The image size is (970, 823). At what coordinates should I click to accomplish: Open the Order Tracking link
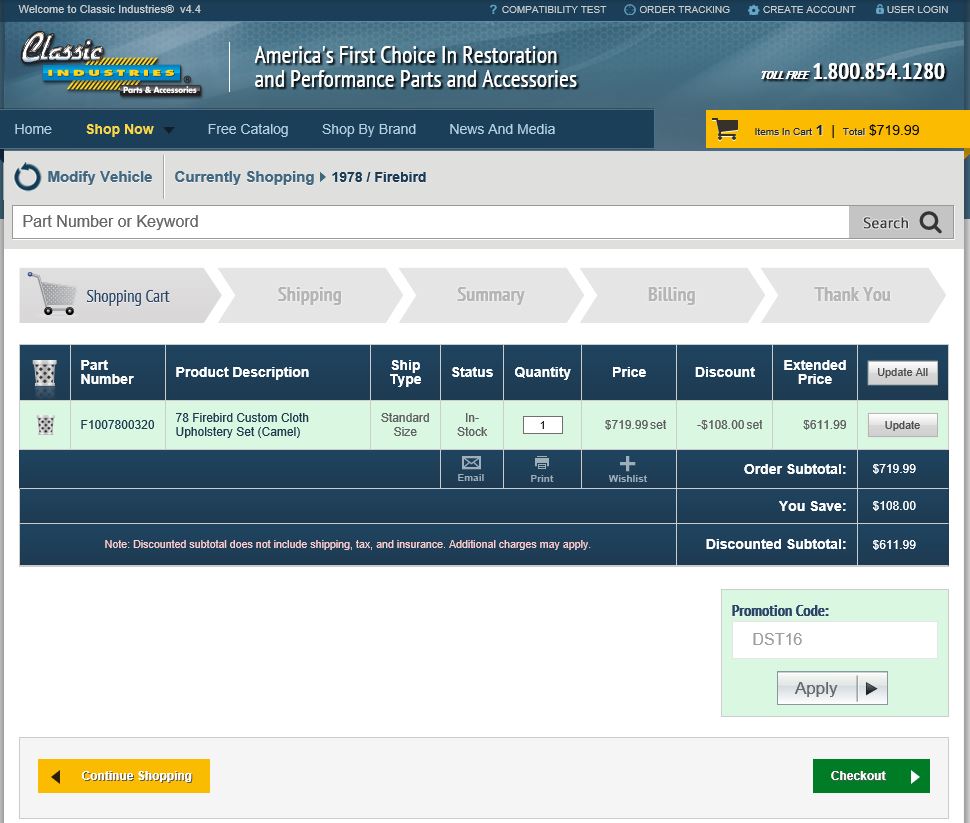pyautogui.click(x=684, y=10)
